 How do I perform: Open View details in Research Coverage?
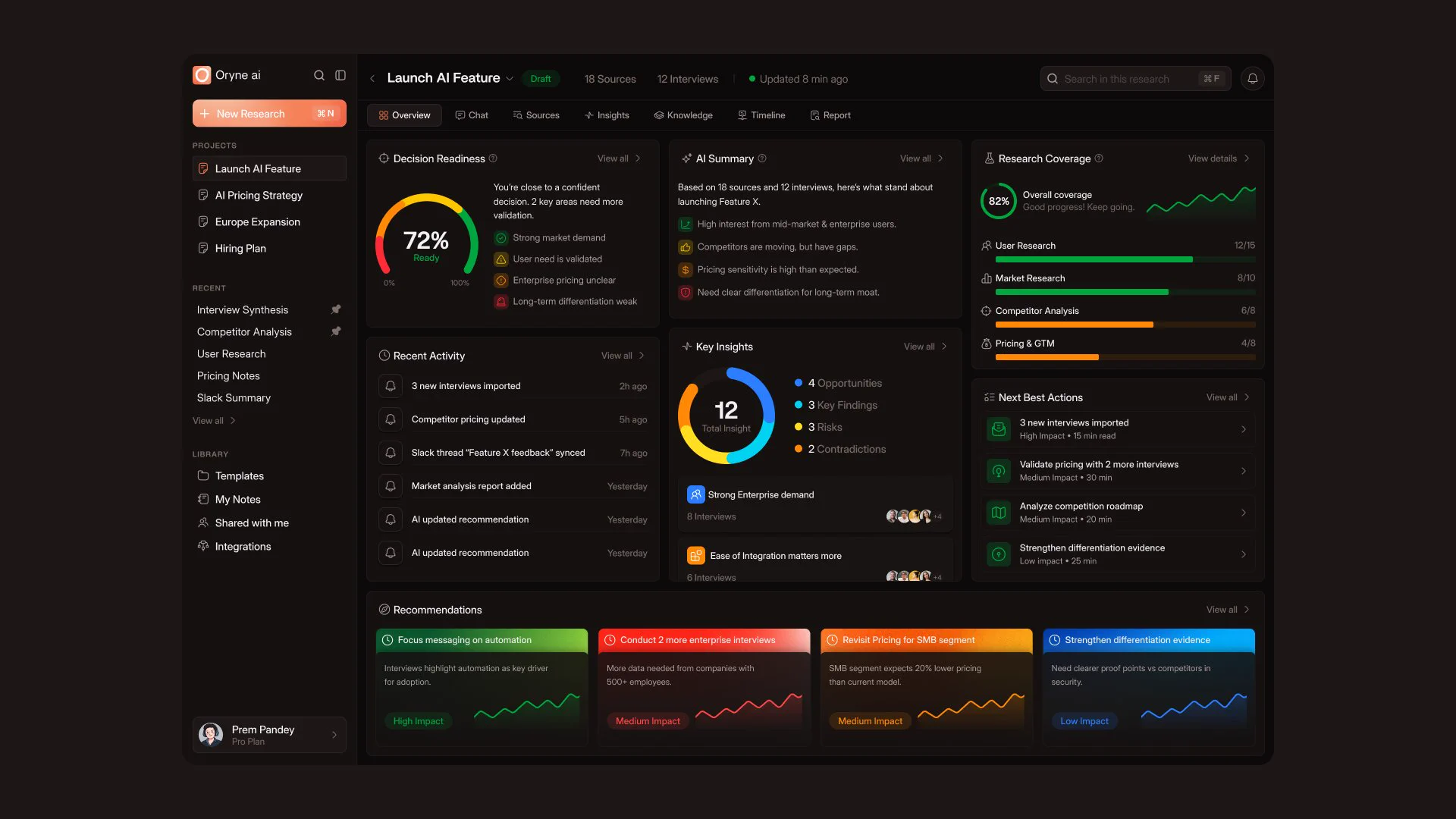(1219, 158)
